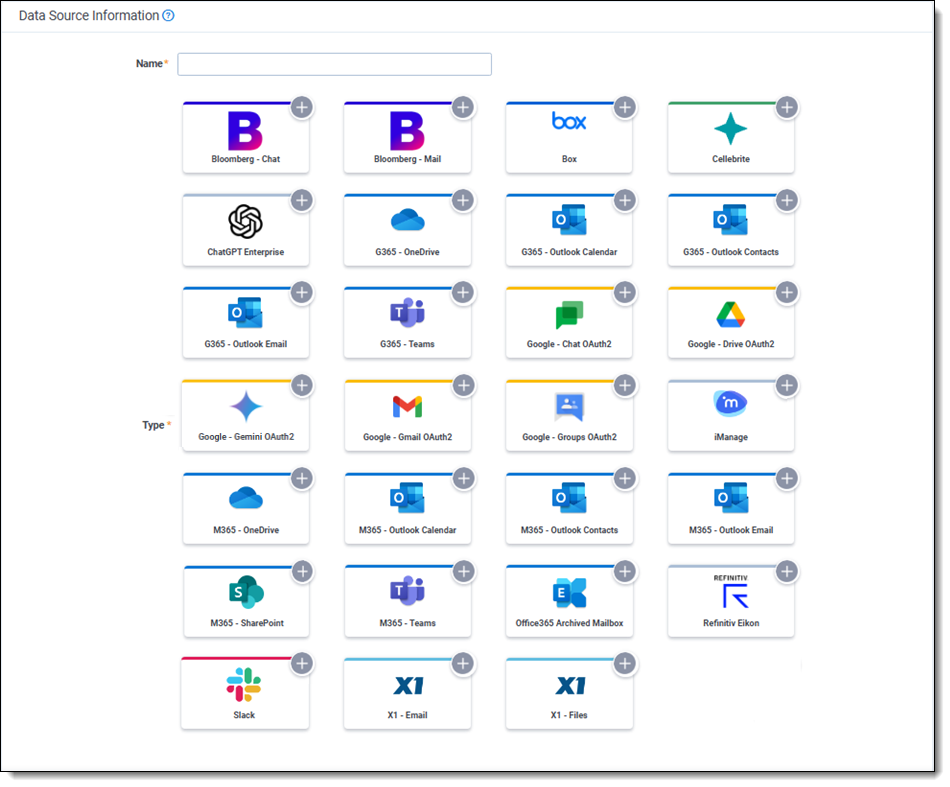Choose the G365 - OneDrive cloud icon
The image size is (950, 787).
coord(408,220)
